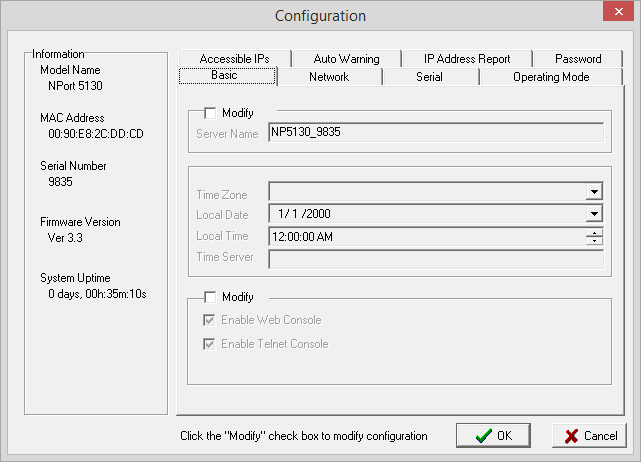Open the Network tab
The image size is (641, 462).
point(329,77)
